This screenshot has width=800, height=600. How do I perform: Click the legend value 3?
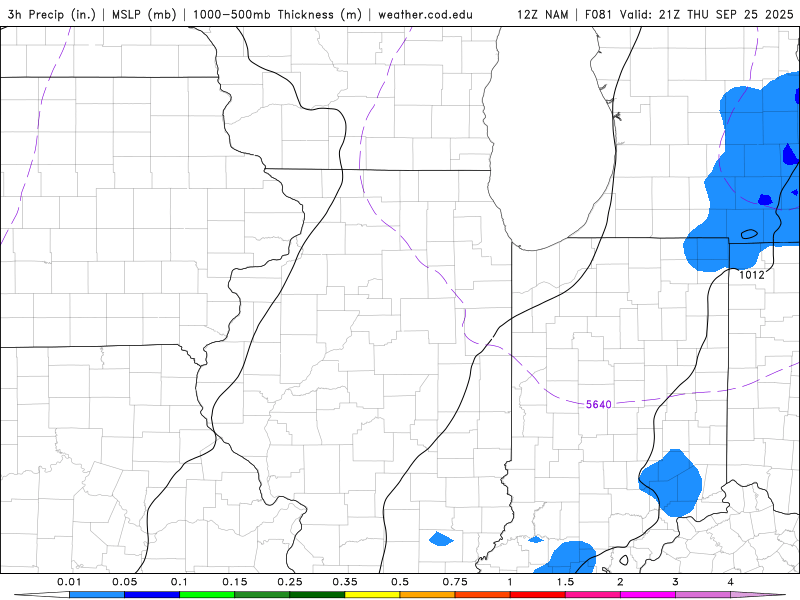click(676, 582)
